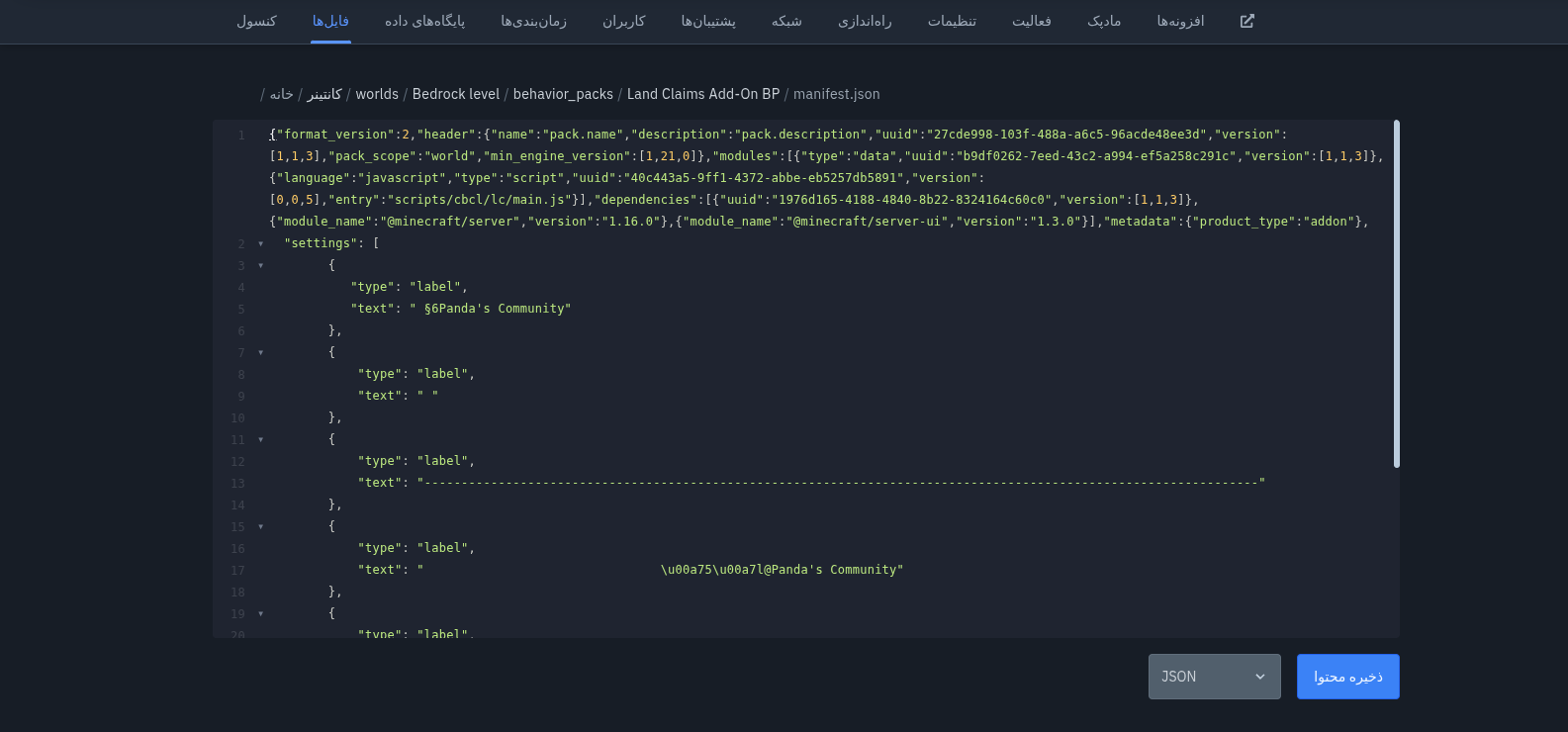The width and height of the screenshot is (1568, 732).
Task: Open the تنظیمات tab
Action: 953,21
